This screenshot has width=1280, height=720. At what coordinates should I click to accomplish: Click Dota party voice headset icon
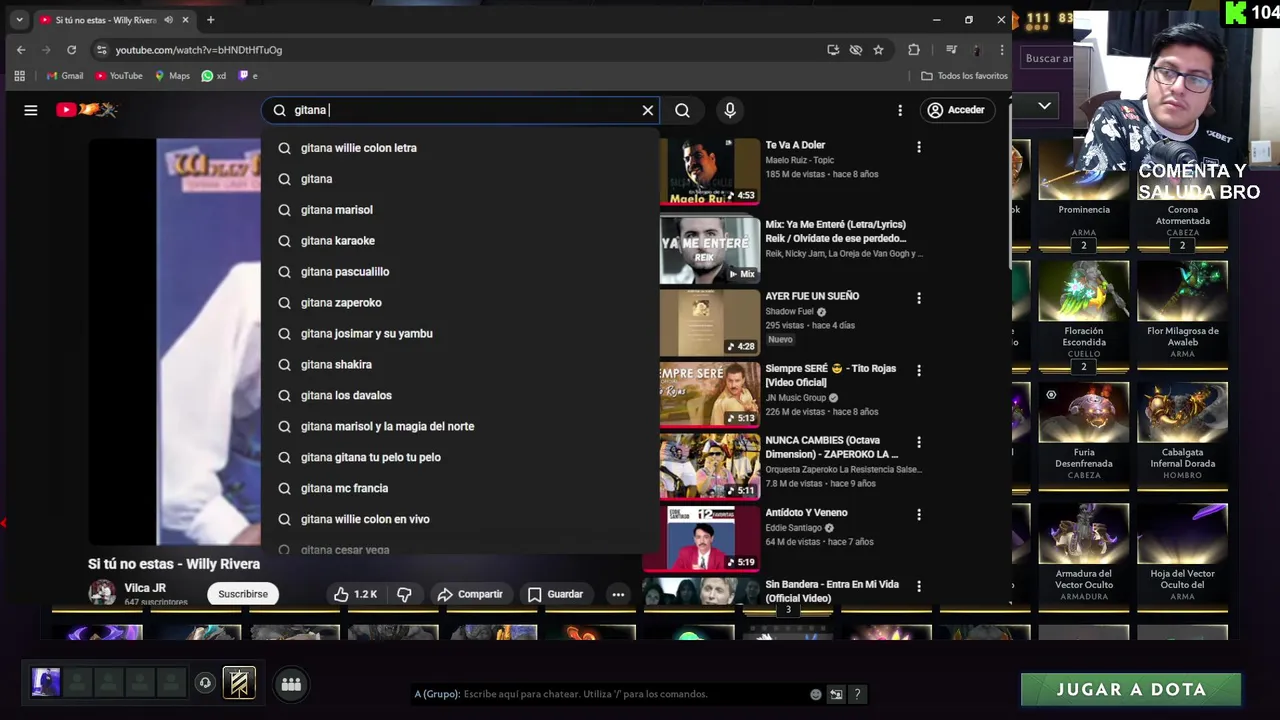[205, 683]
